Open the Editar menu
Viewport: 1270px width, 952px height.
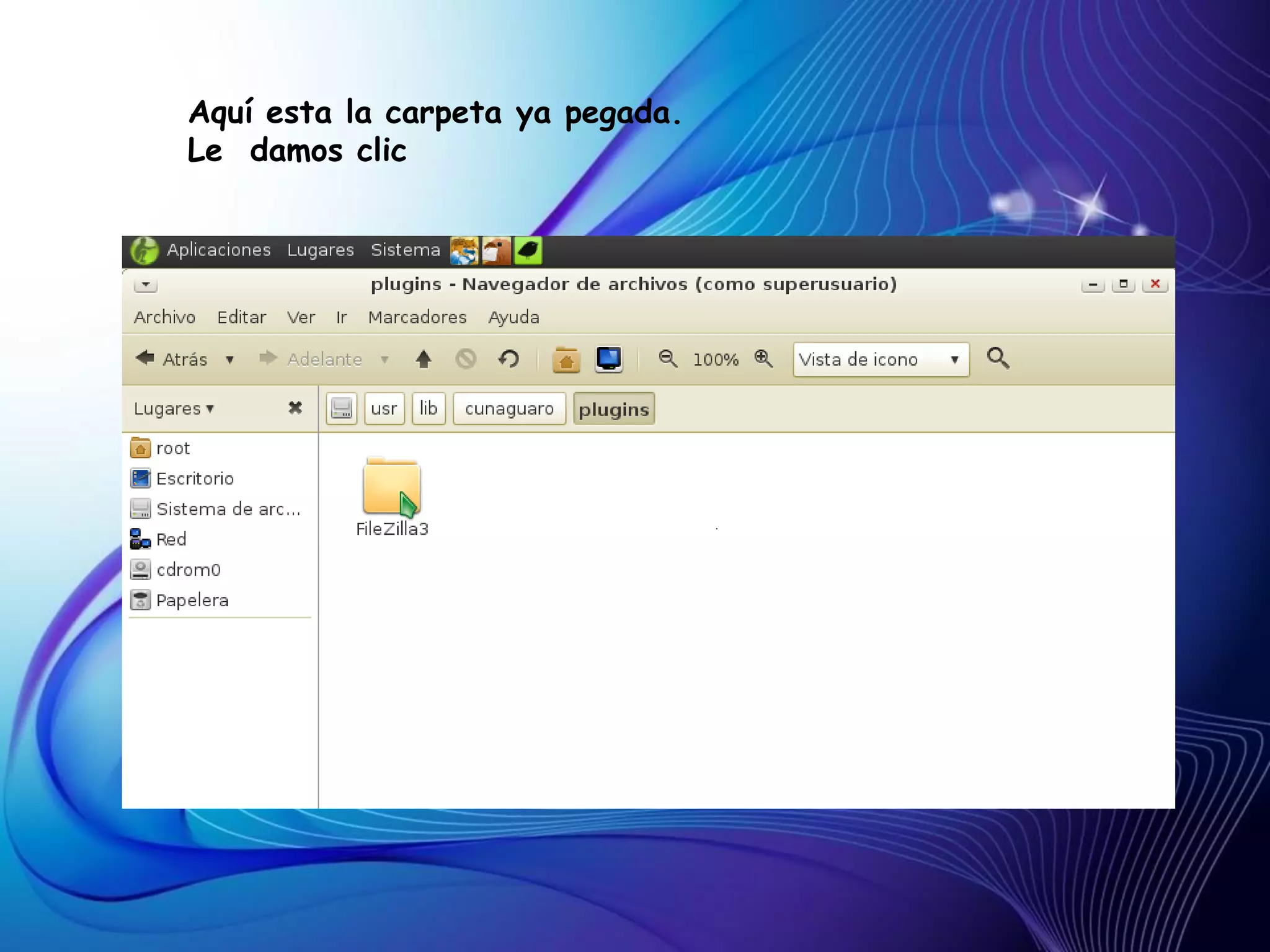coord(241,317)
